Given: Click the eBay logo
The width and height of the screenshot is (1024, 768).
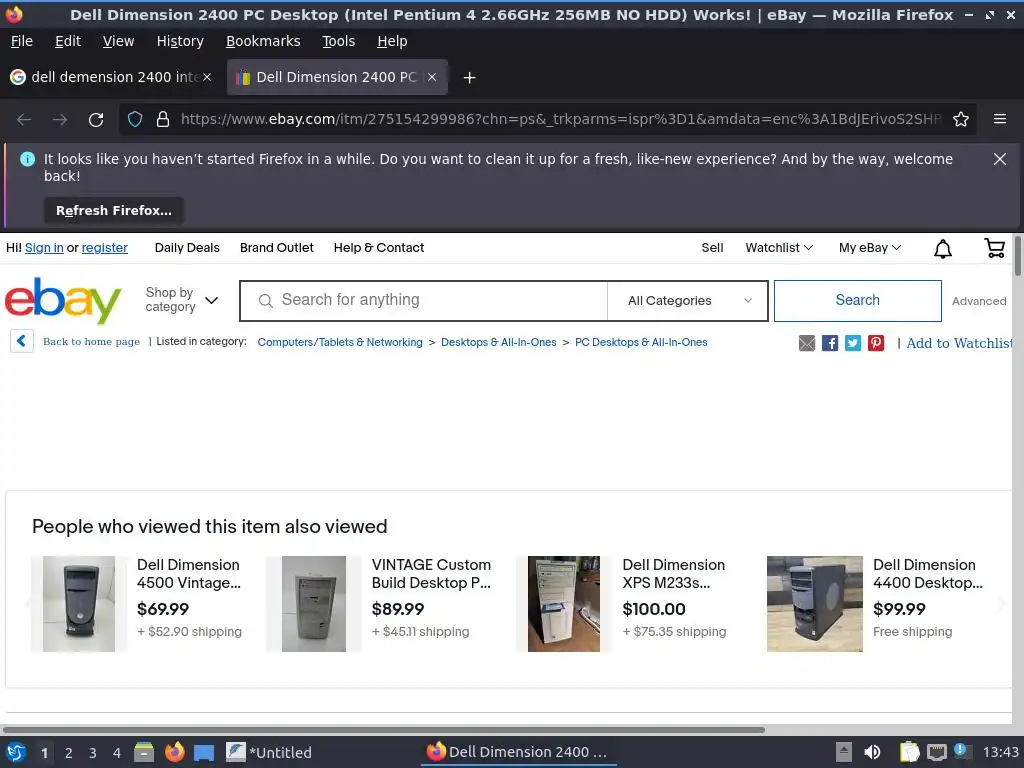Looking at the screenshot, I should [63, 300].
